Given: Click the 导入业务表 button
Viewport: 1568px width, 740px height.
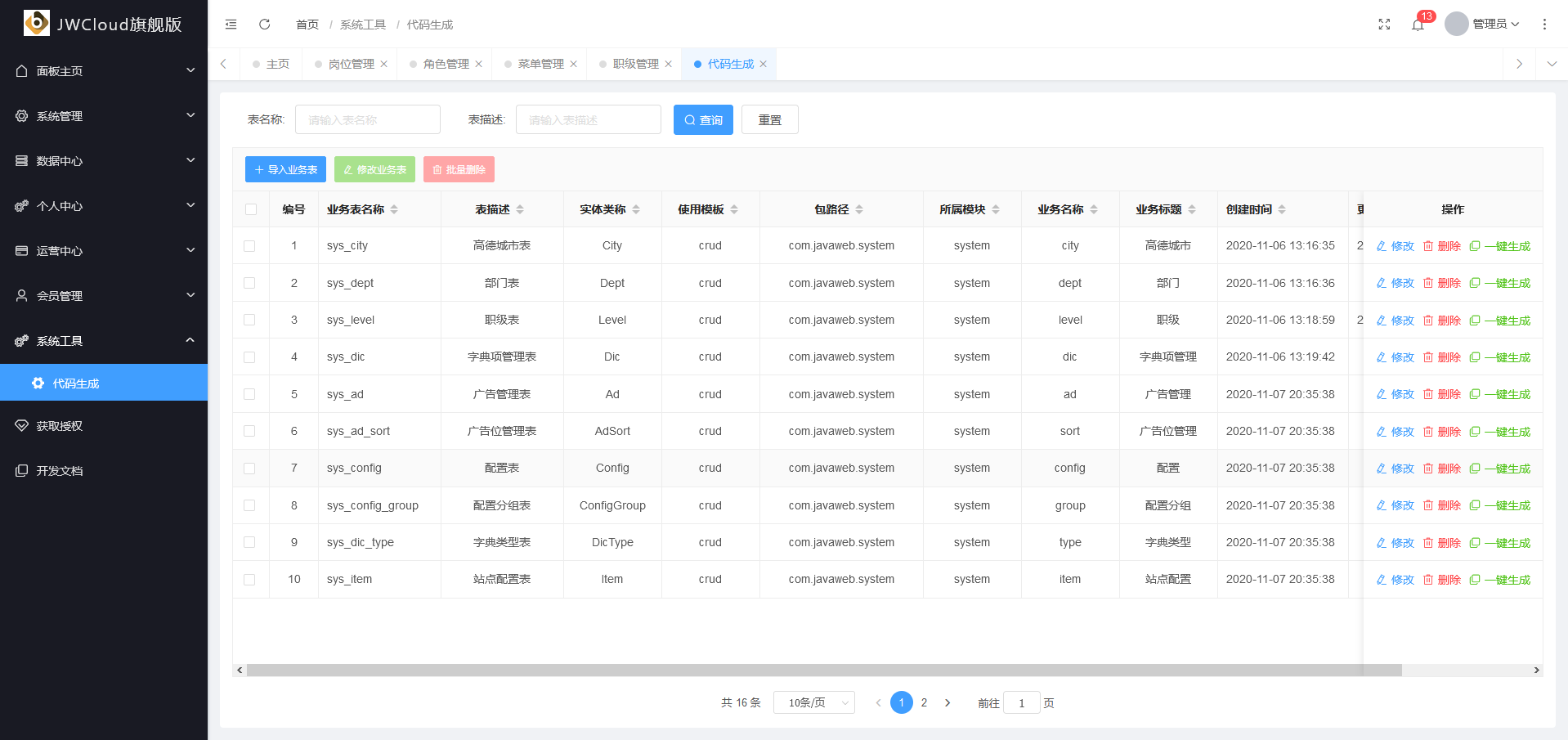Looking at the screenshot, I should (x=285, y=169).
